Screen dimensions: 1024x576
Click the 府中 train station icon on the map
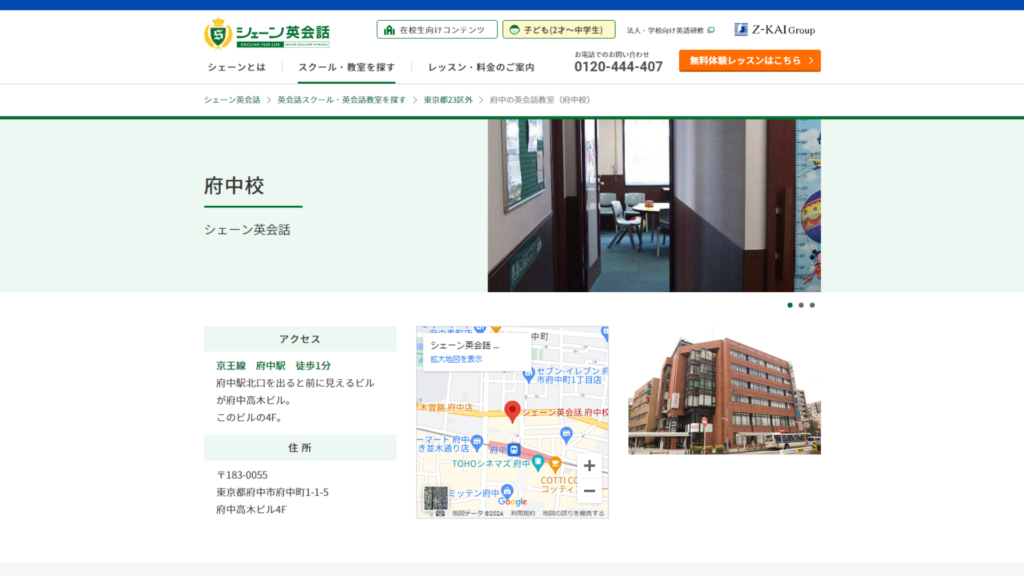point(514,449)
